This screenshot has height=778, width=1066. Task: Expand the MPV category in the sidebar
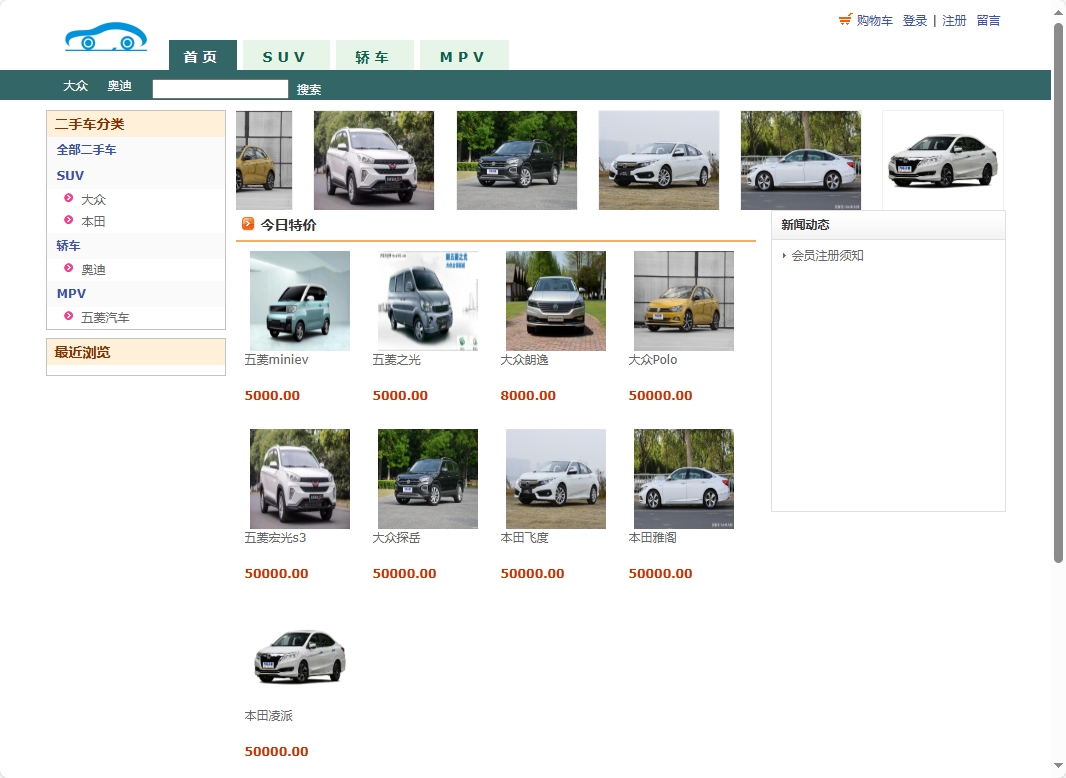[71, 293]
